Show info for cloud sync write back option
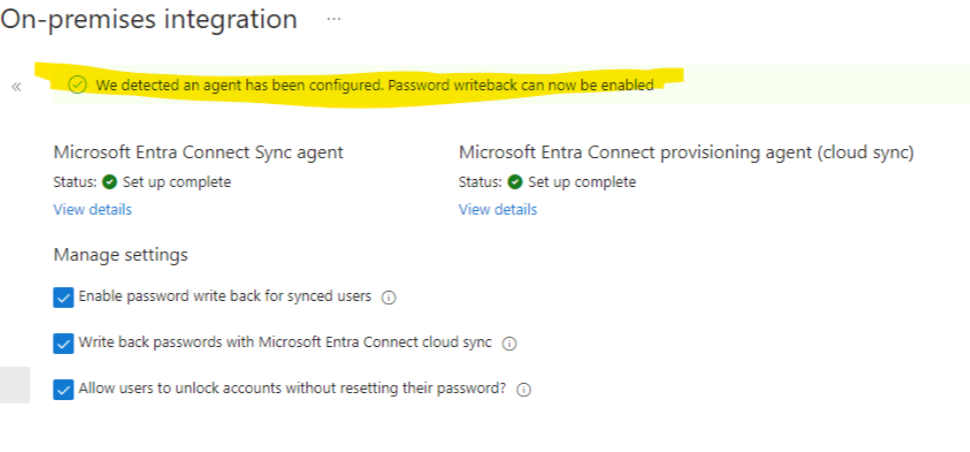The image size is (970, 452). (x=509, y=344)
